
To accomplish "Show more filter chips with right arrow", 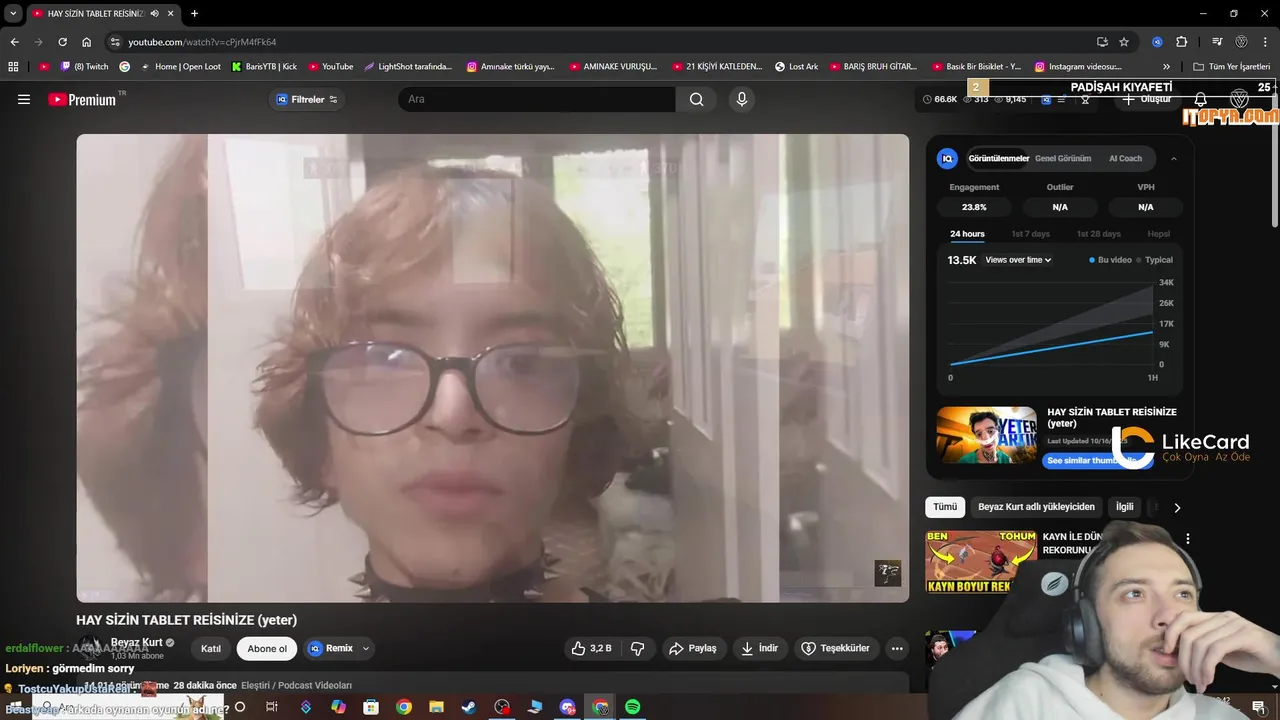I will click(x=1177, y=507).
